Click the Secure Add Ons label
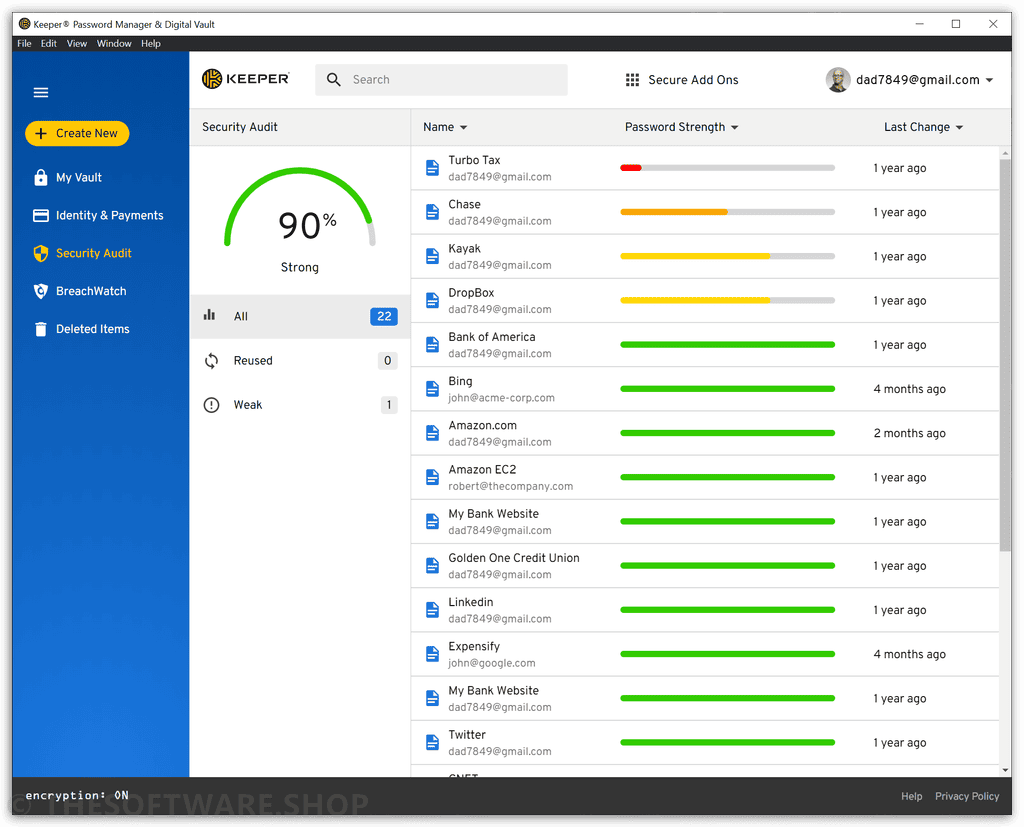Image resolution: width=1024 pixels, height=827 pixels. [693, 80]
